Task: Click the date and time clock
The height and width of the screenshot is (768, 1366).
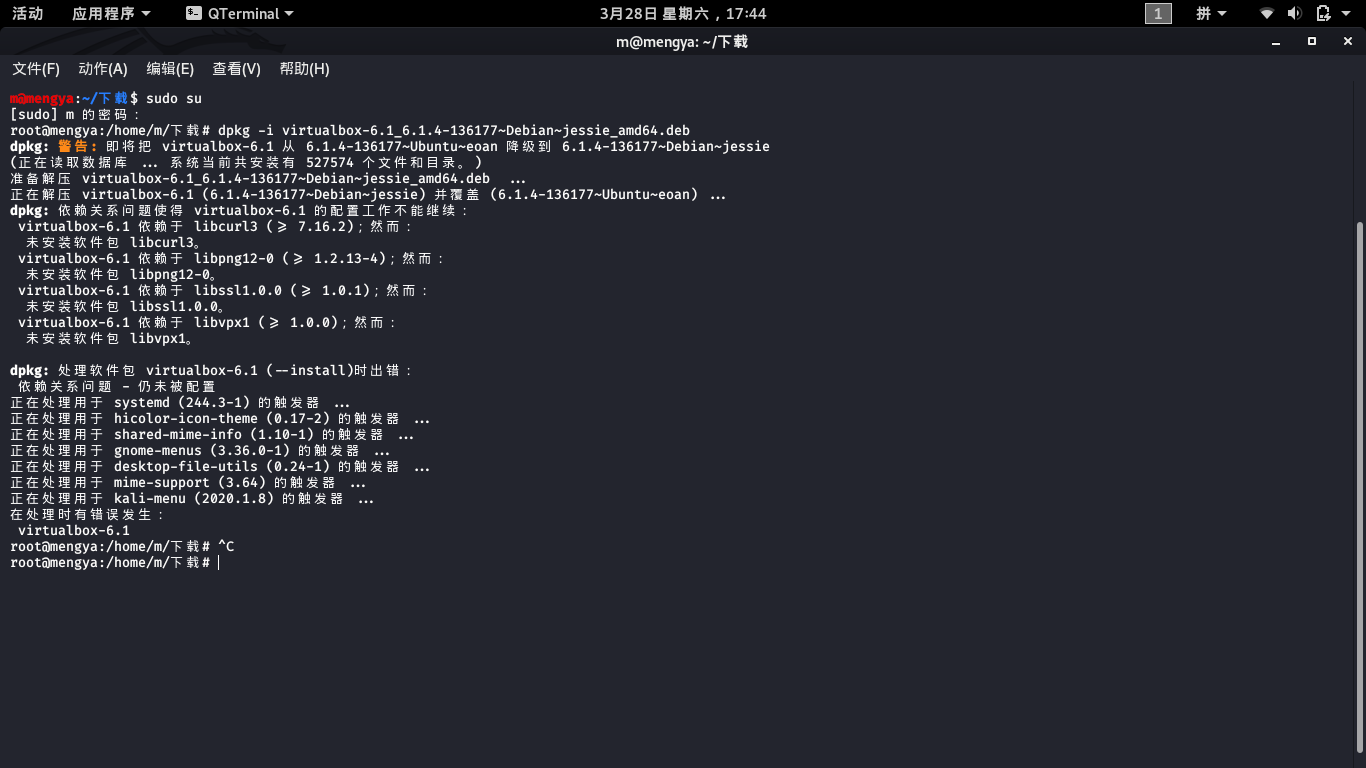Action: click(x=683, y=14)
